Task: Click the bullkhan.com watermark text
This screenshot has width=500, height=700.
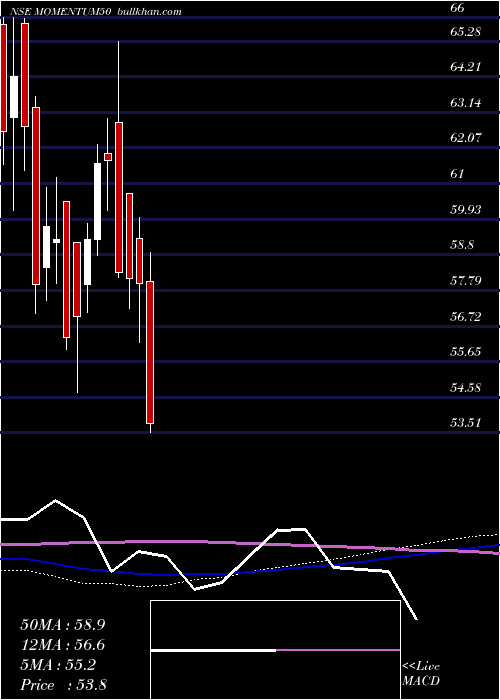Action: 149,12
